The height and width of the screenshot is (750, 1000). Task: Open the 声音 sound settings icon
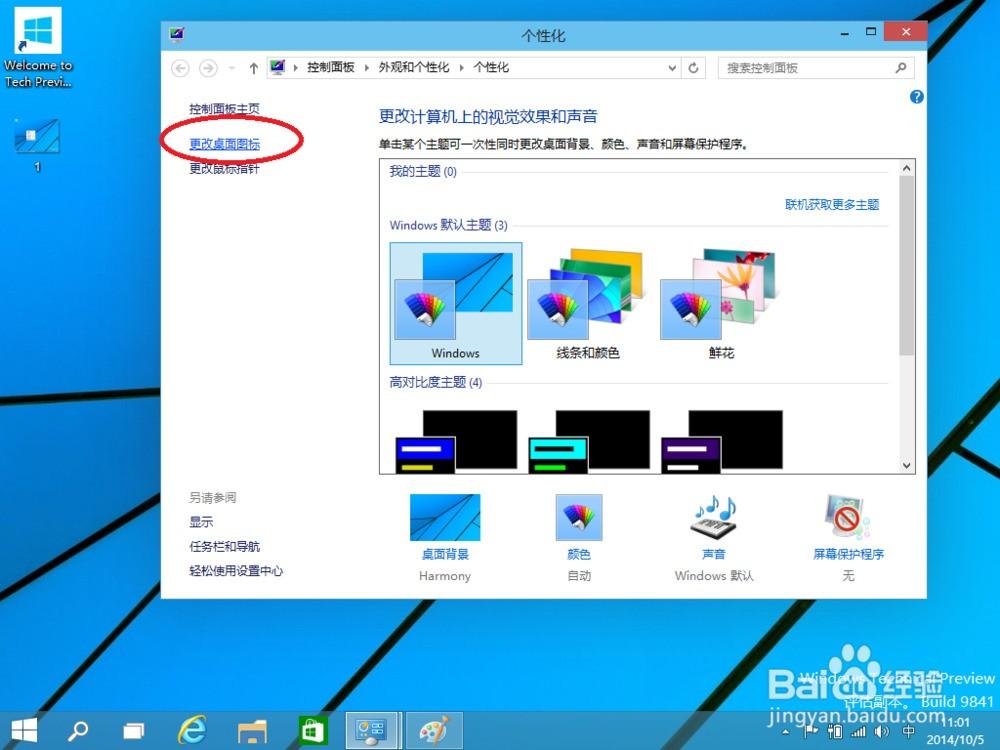pos(713,517)
